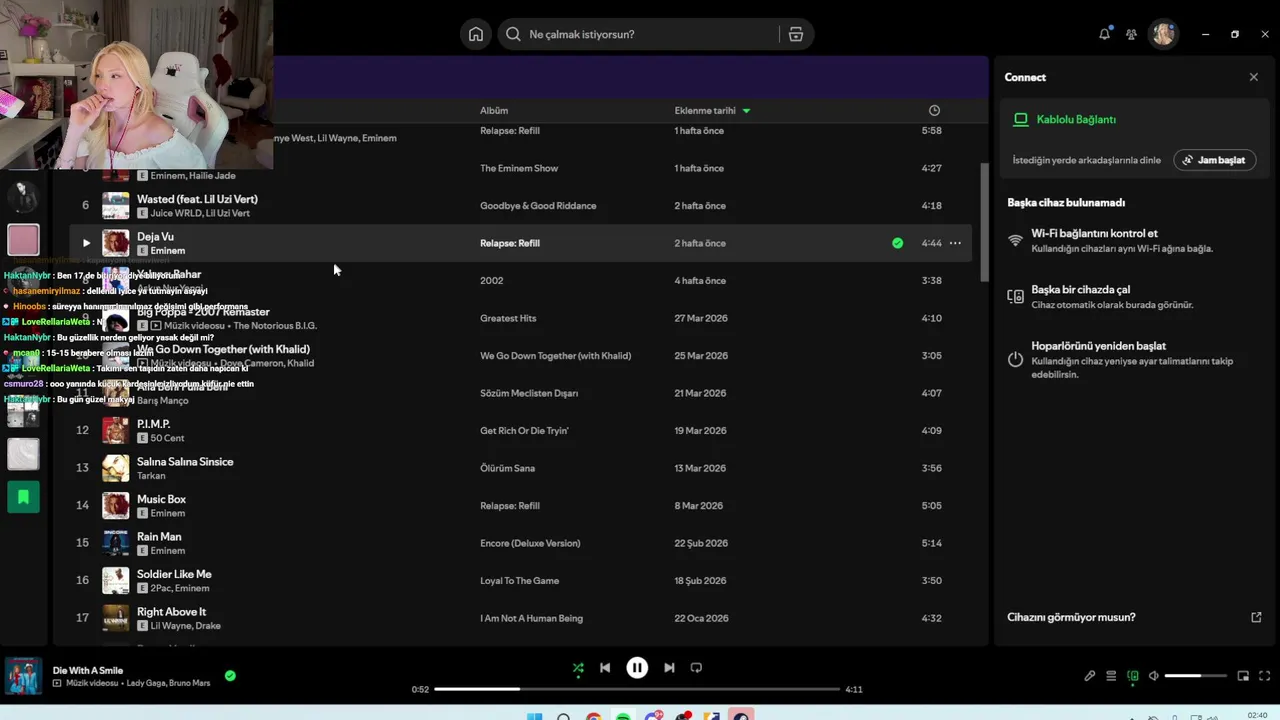1280x720 pixels.
Task: Toggle shuffle playback
Action: pyautogui.click(x=578, y=668)
